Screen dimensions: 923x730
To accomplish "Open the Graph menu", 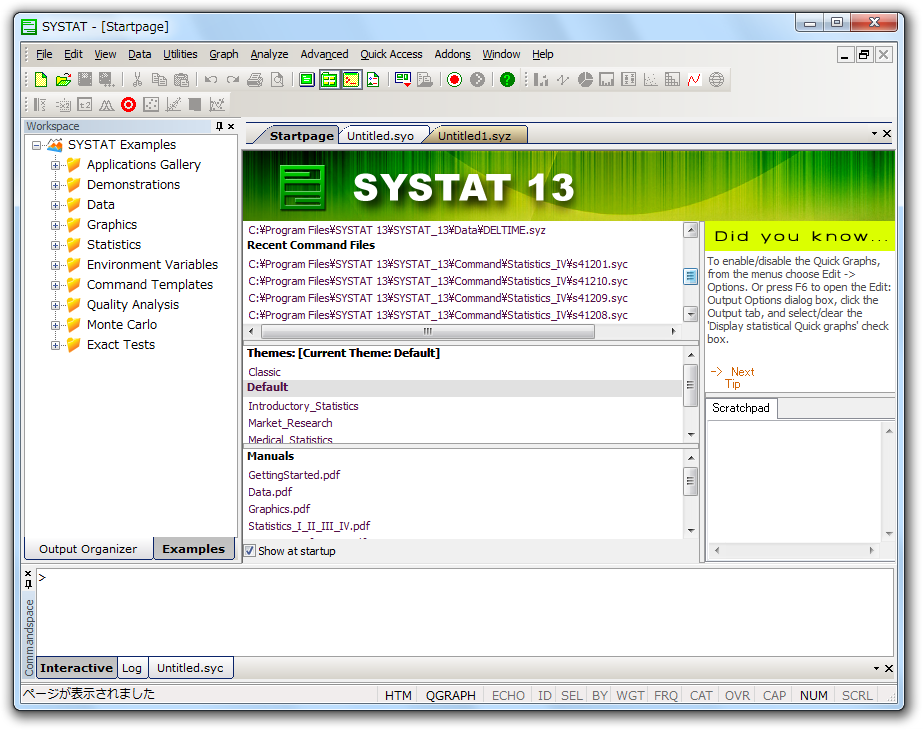I will (x=223, y=54).
